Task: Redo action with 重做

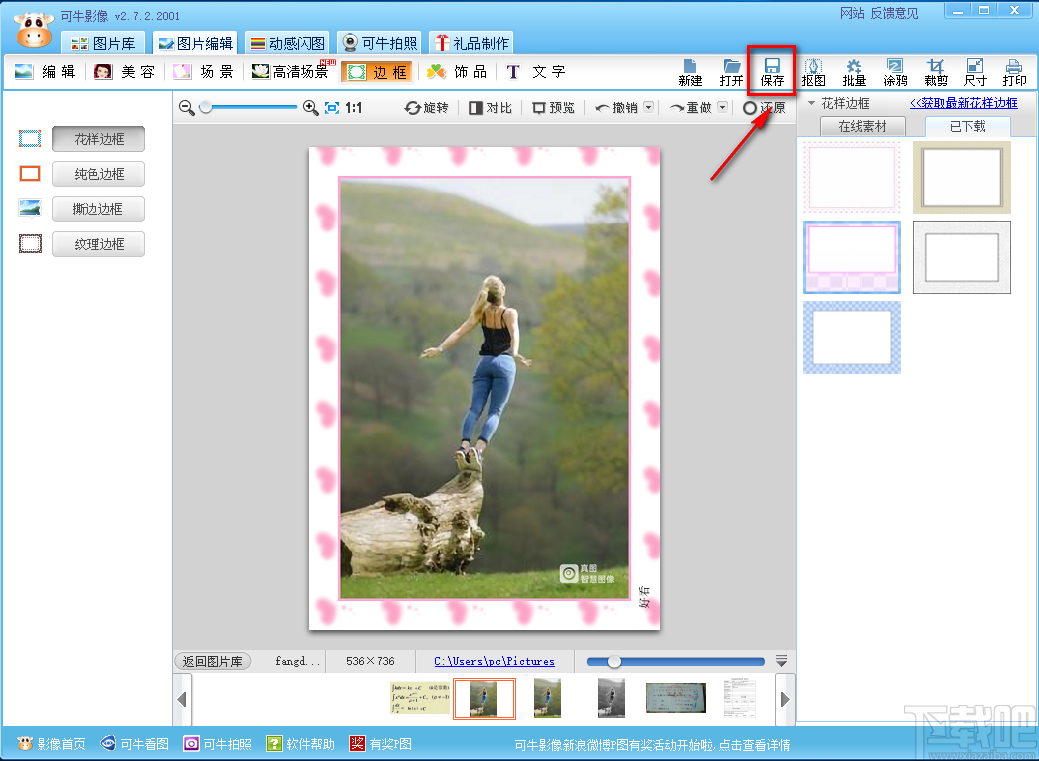Action: [x=690, y=108]
